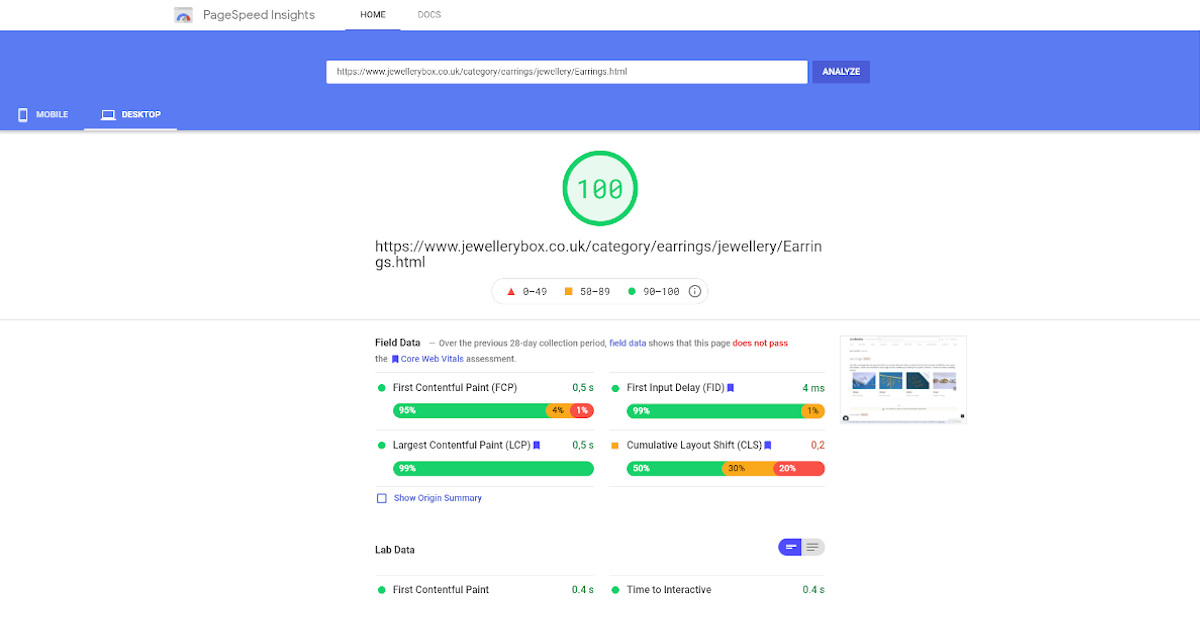
Task: Open the field data link
Action: pos(627,343)
